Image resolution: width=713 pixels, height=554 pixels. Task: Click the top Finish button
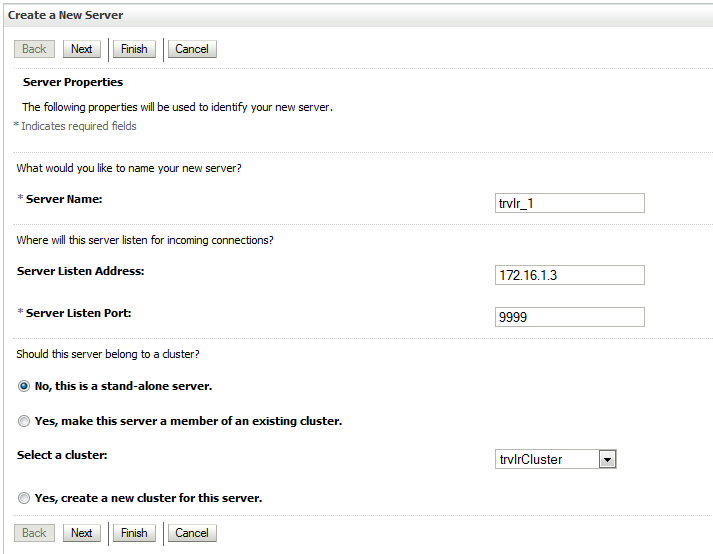[134, 49]
